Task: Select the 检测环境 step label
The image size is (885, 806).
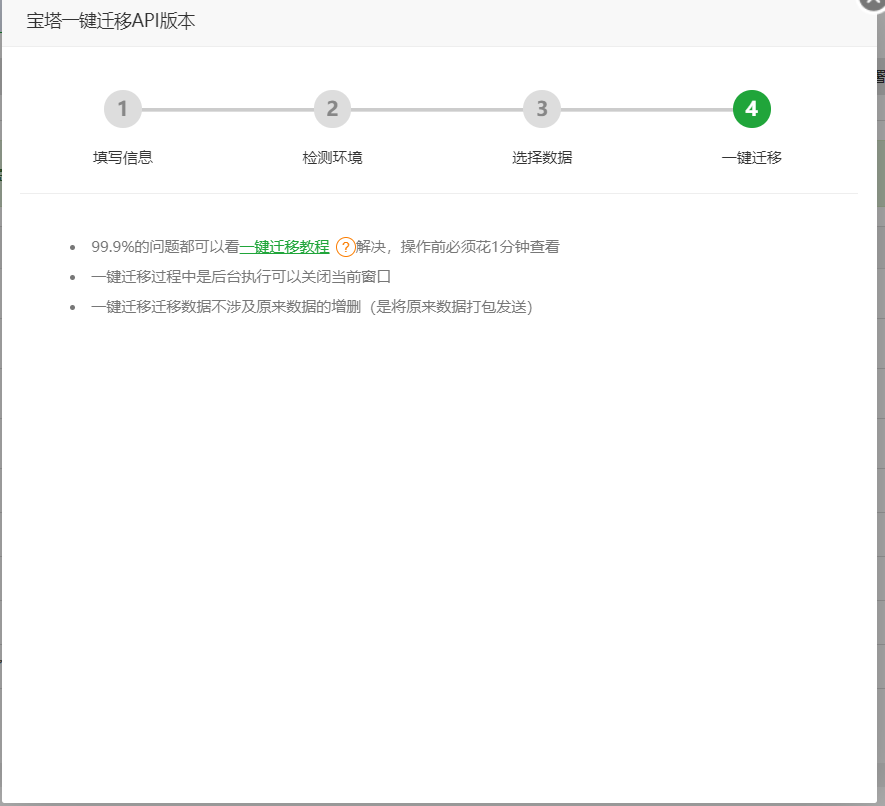Action: (x=332, y=157)
